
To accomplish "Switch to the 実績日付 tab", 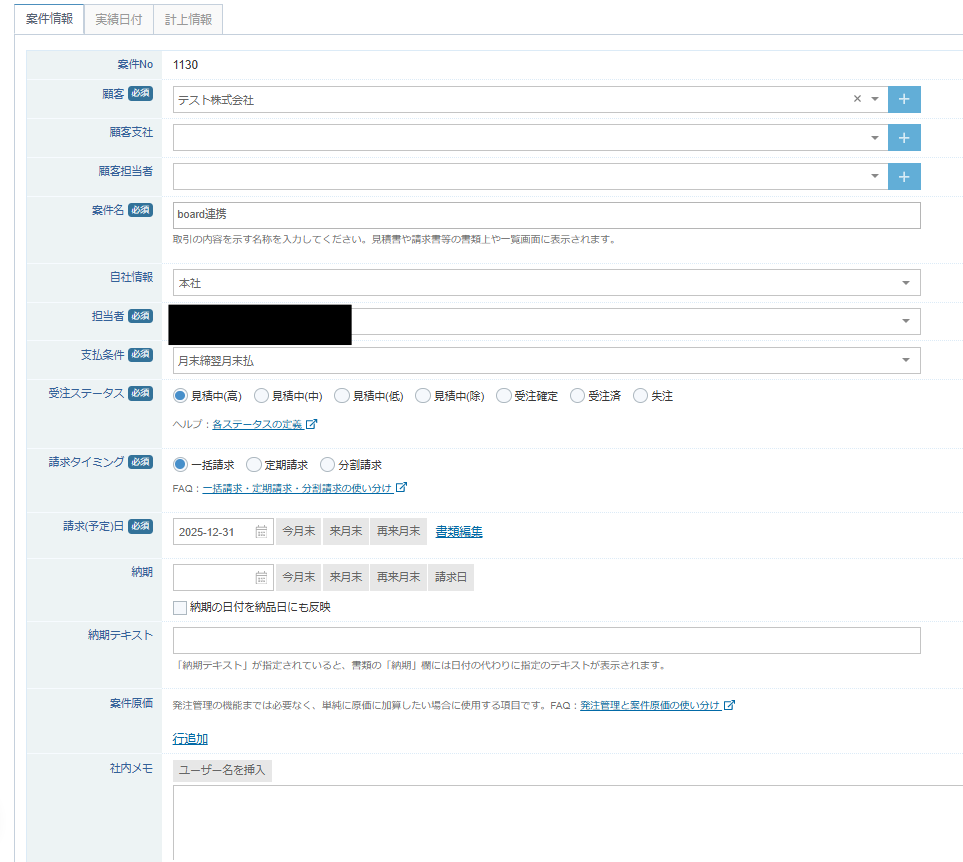I will point(119,20).
